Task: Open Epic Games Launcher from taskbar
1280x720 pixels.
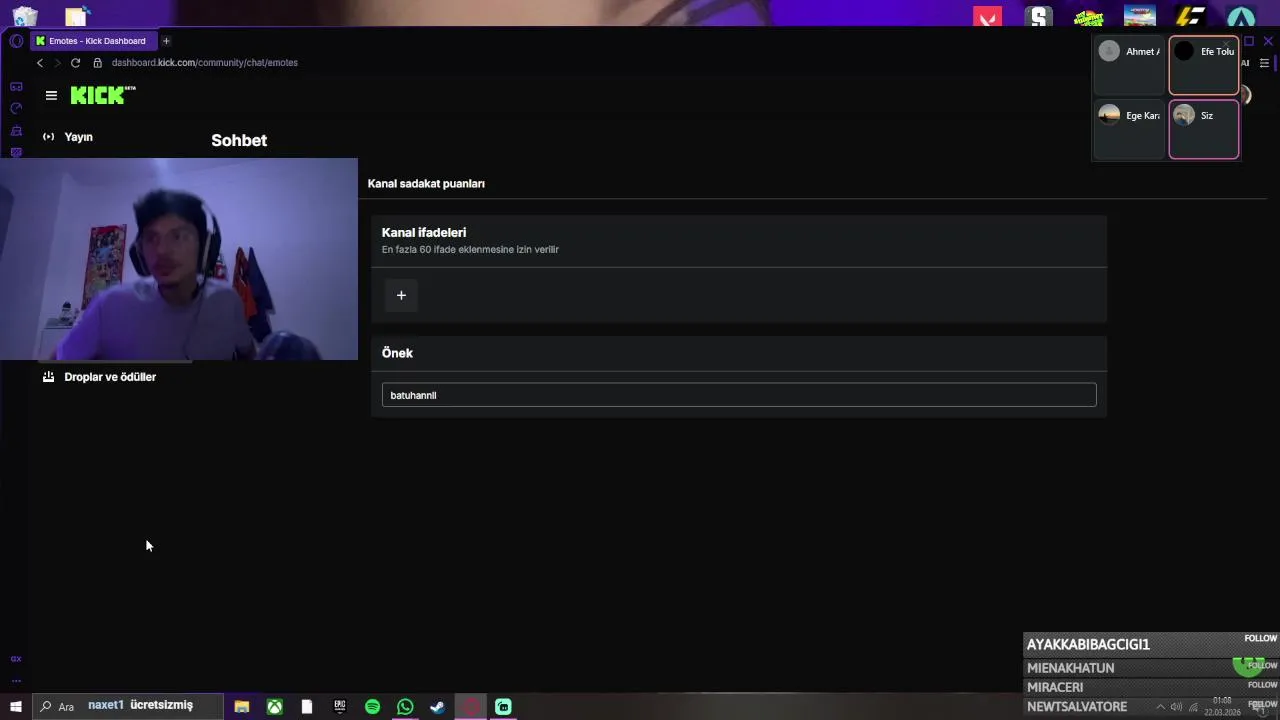Action: tap(340, 707)
